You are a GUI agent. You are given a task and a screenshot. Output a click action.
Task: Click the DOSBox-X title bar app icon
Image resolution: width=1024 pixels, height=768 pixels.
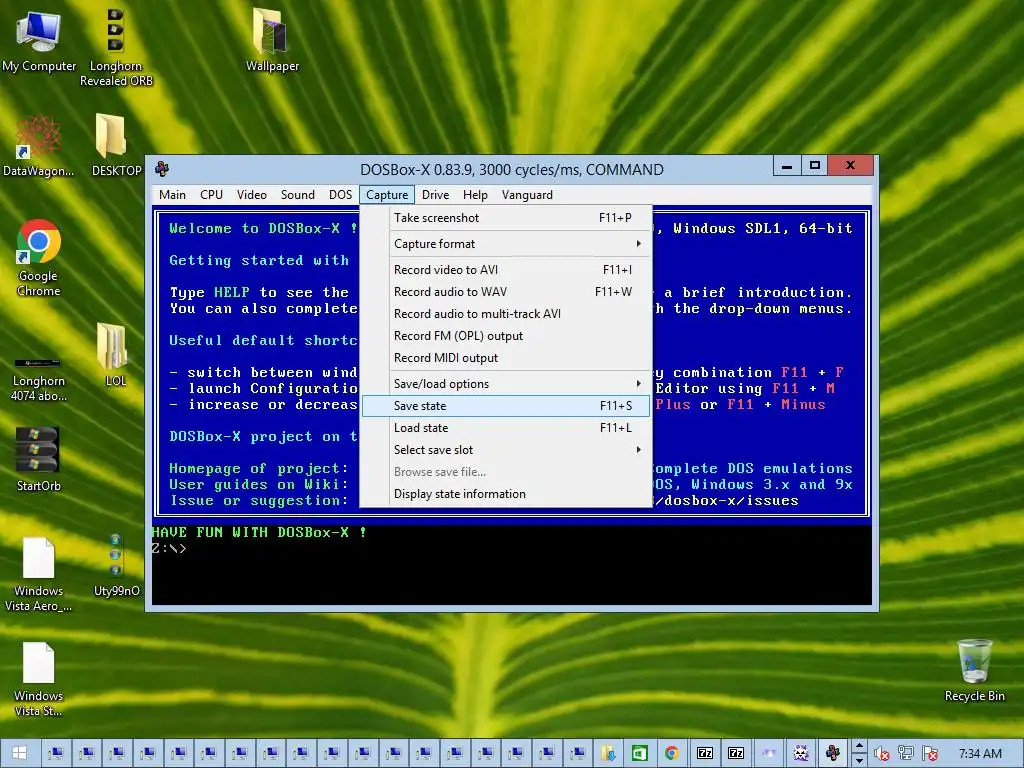pyautogui.click(x=162, y=169)
